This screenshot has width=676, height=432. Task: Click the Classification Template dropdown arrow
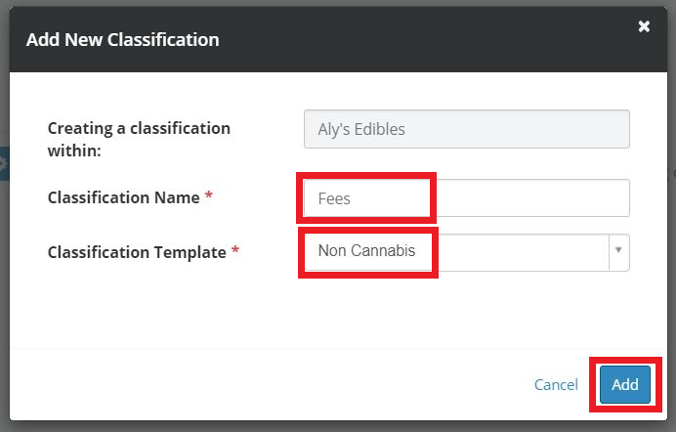point(619,252)
